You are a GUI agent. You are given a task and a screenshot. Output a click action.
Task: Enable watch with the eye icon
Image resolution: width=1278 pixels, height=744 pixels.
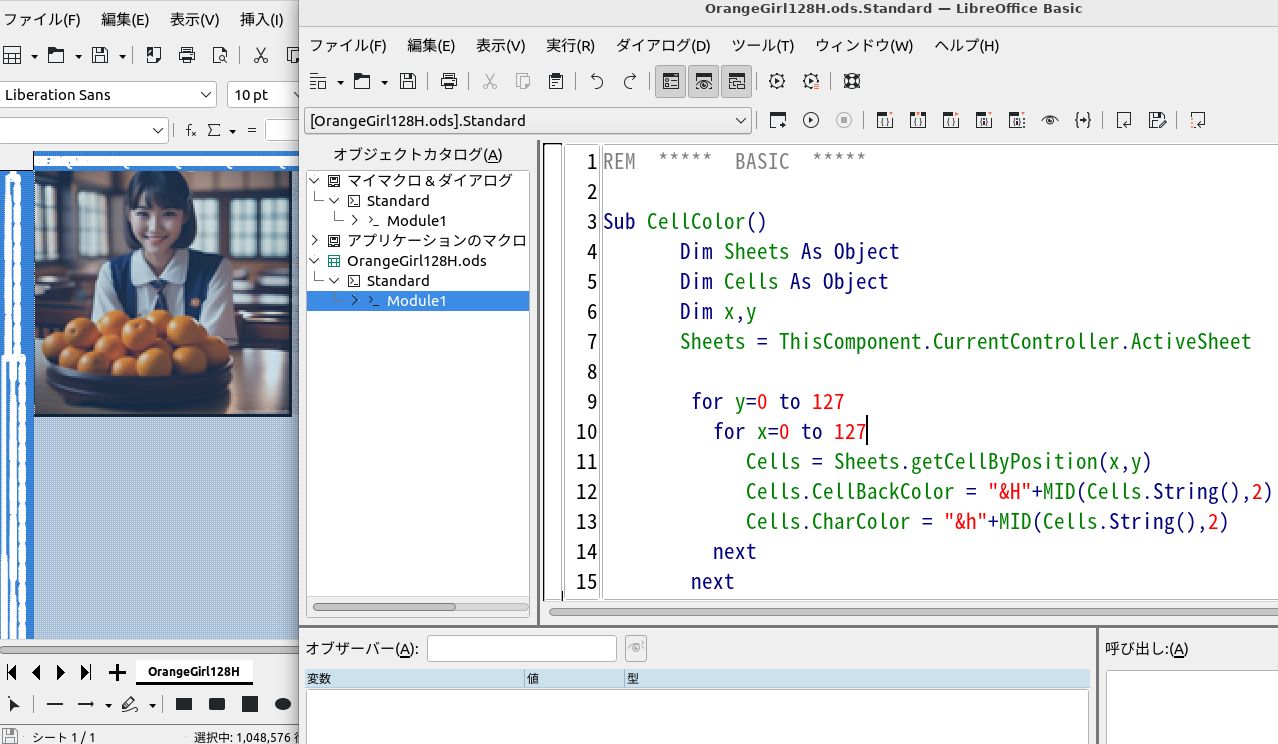coord(1049,120)
